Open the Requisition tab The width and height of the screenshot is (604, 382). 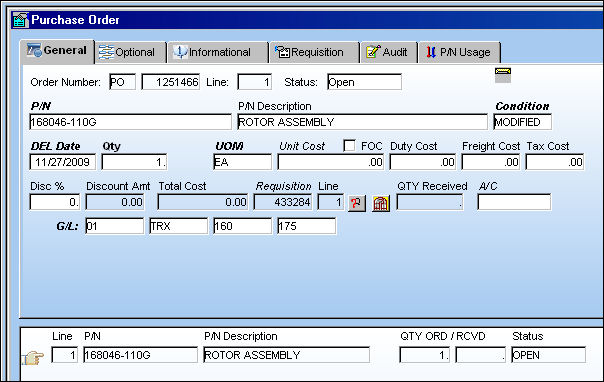click(x=314, y=52)
